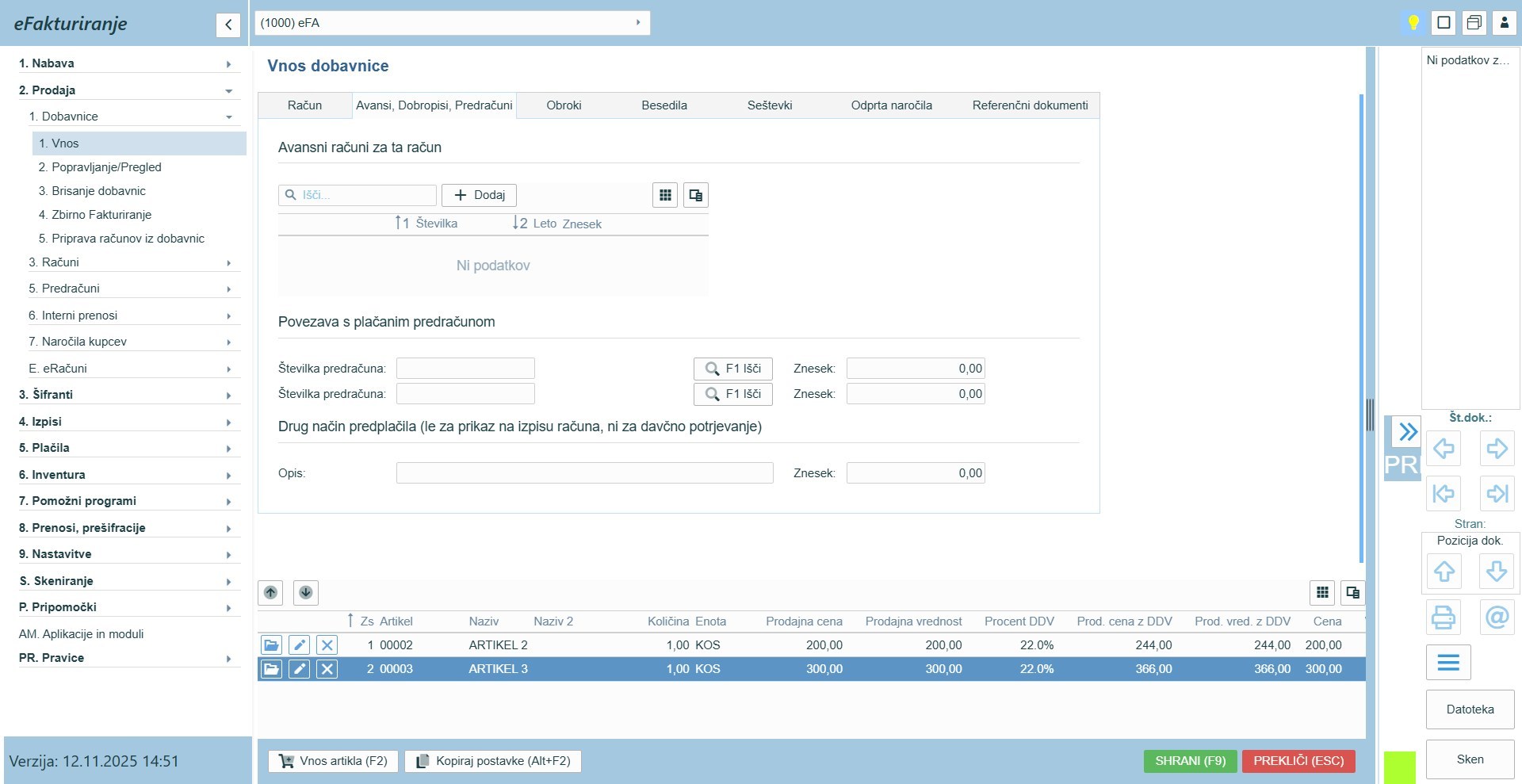Edit ARTIKEL 3 row with pencil icon

(x=299, y=669)
